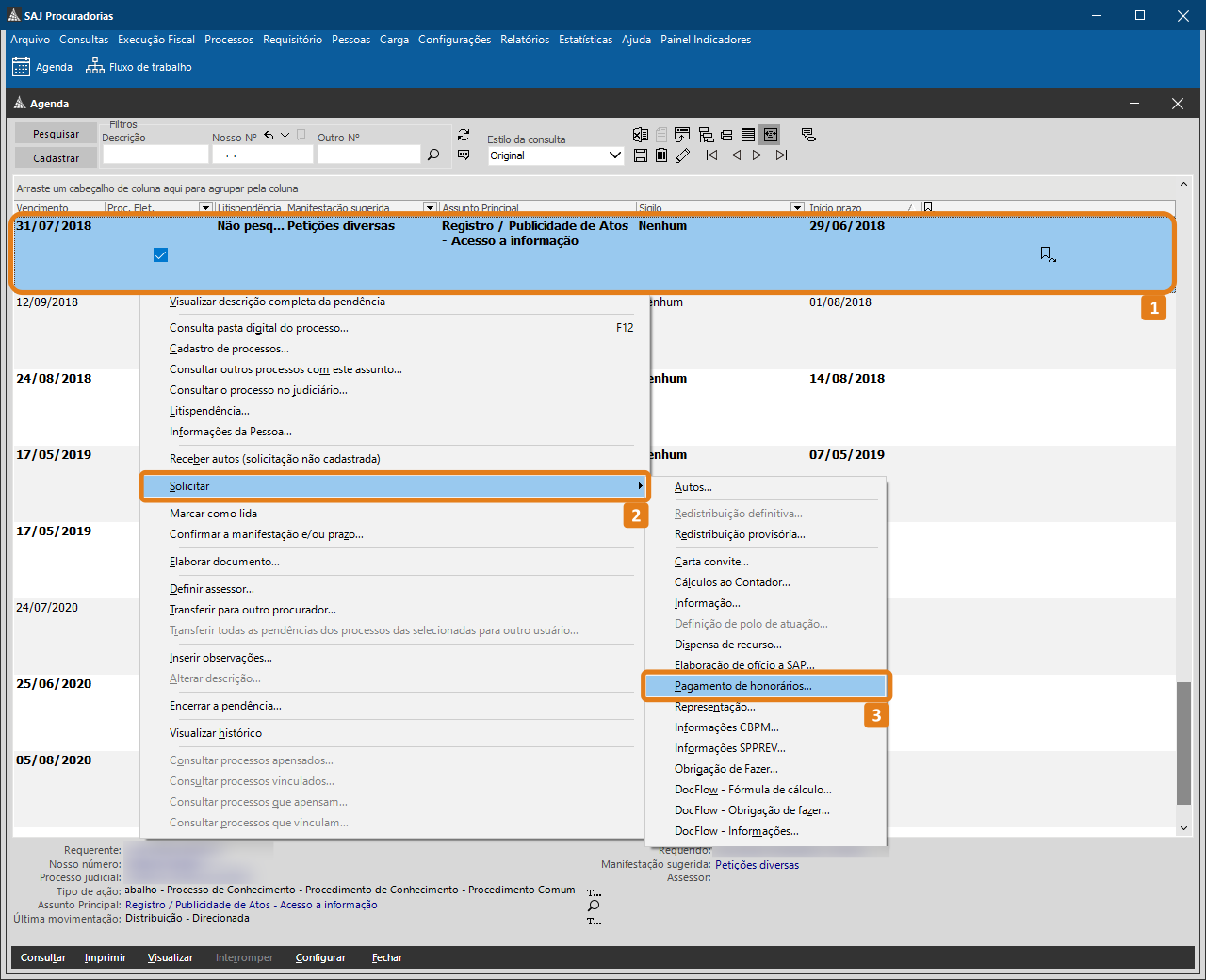Choose Encerrar a pendência
Image resolution: width=1206 pixels, height=980 pixels.
(225, 706)
